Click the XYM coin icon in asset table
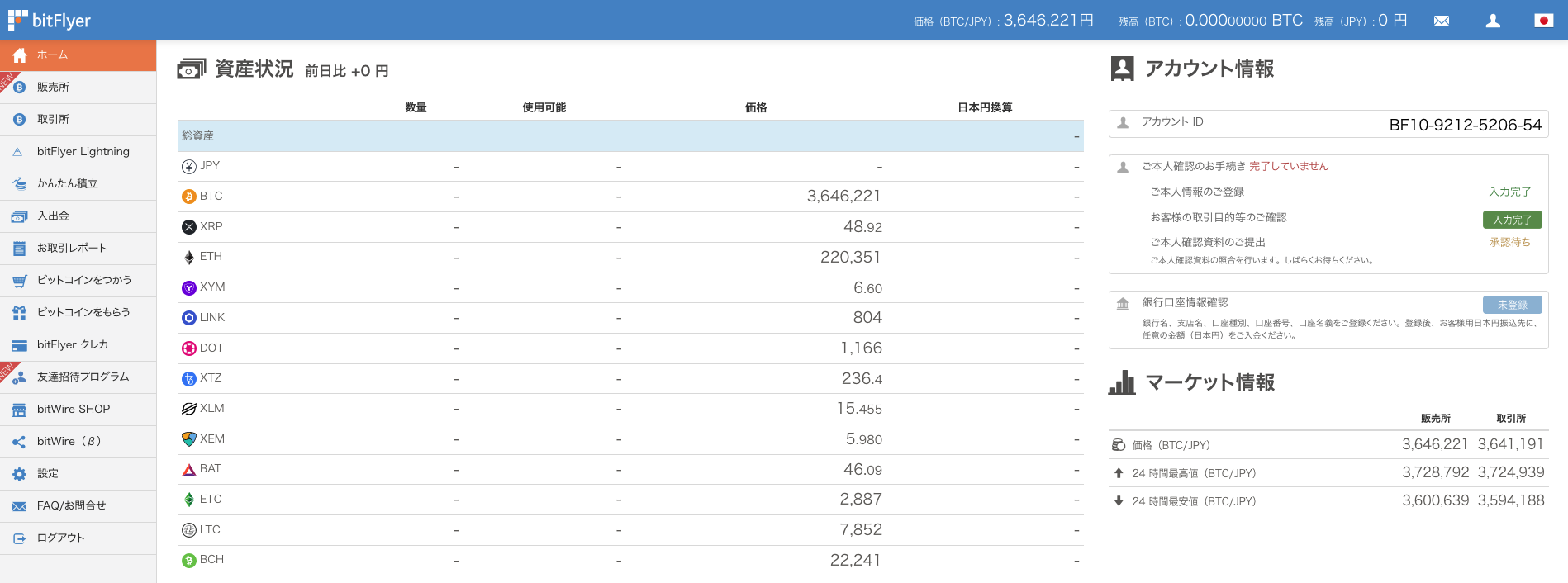The width and height of the screenshot is (1568, 583). point(189,287)
